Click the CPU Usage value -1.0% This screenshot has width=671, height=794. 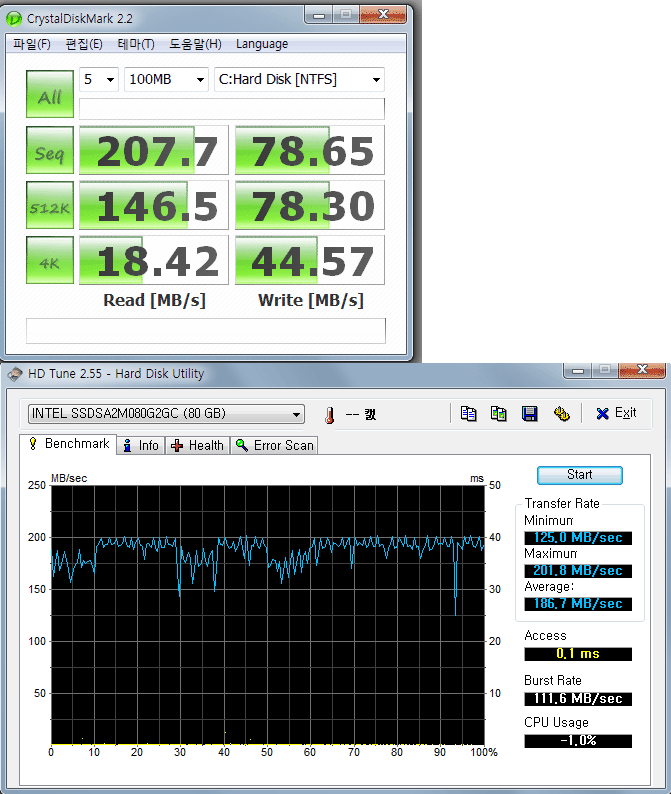pos(578,741)
